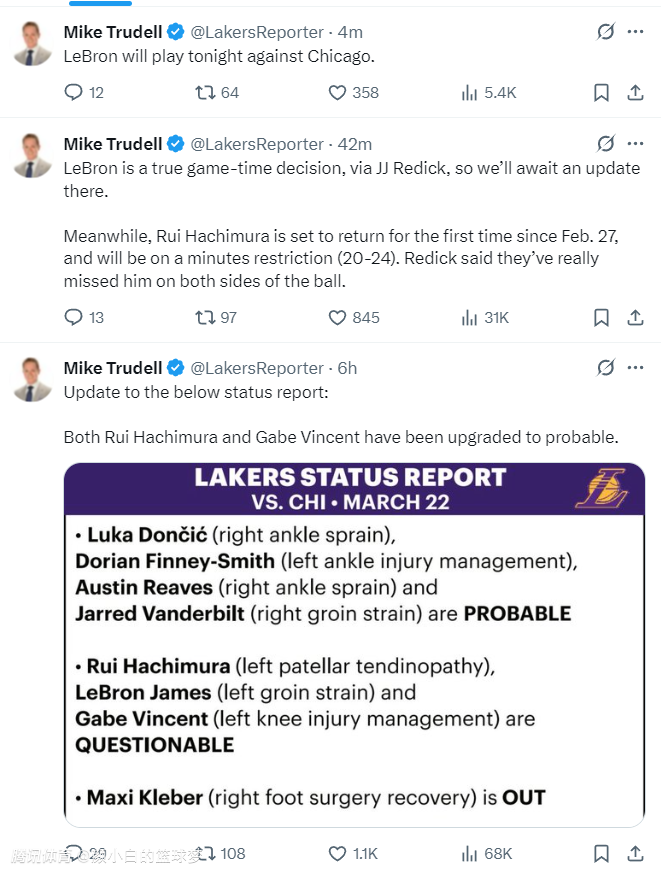661x873 pixels.
Task: Click @LakersReporter handle on the 42m tweet
Action: click(257, 144)
